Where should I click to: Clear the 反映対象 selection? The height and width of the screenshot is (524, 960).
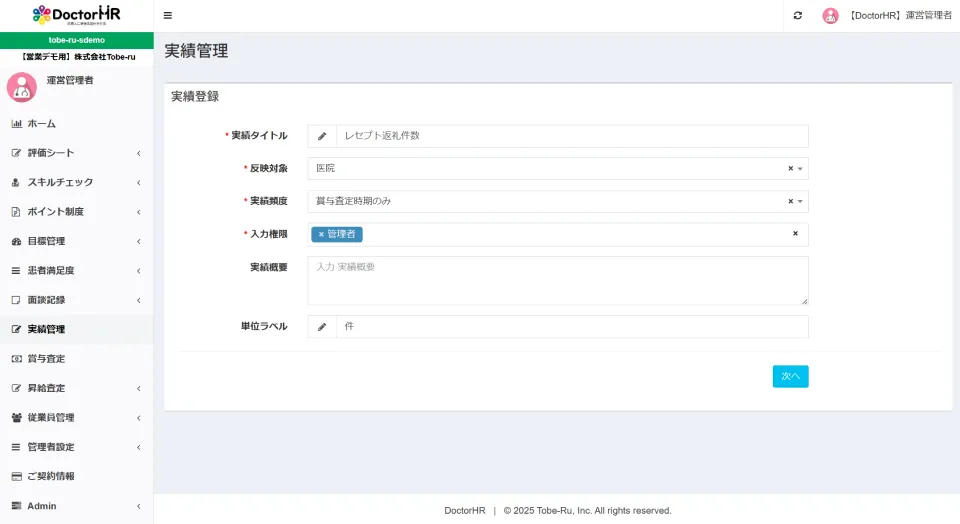(x=790, y=168)
